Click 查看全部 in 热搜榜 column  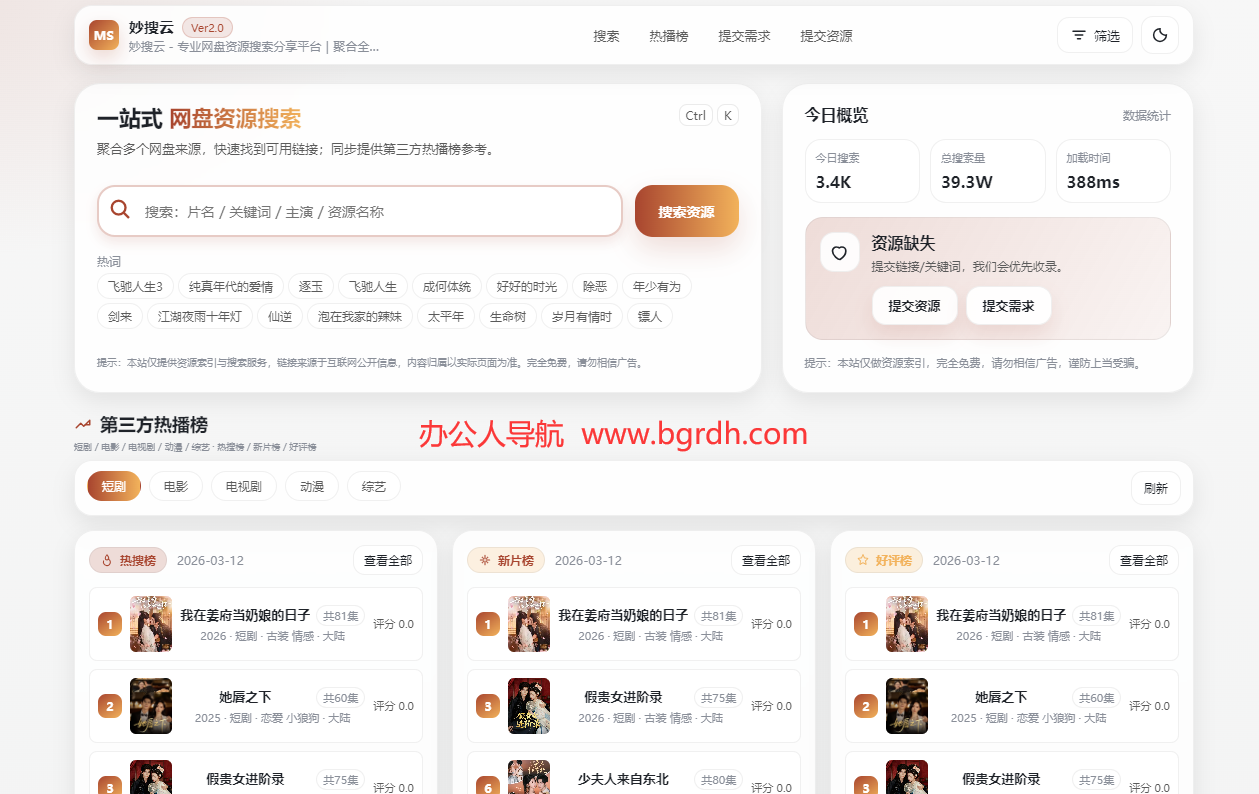coord(388,560)
